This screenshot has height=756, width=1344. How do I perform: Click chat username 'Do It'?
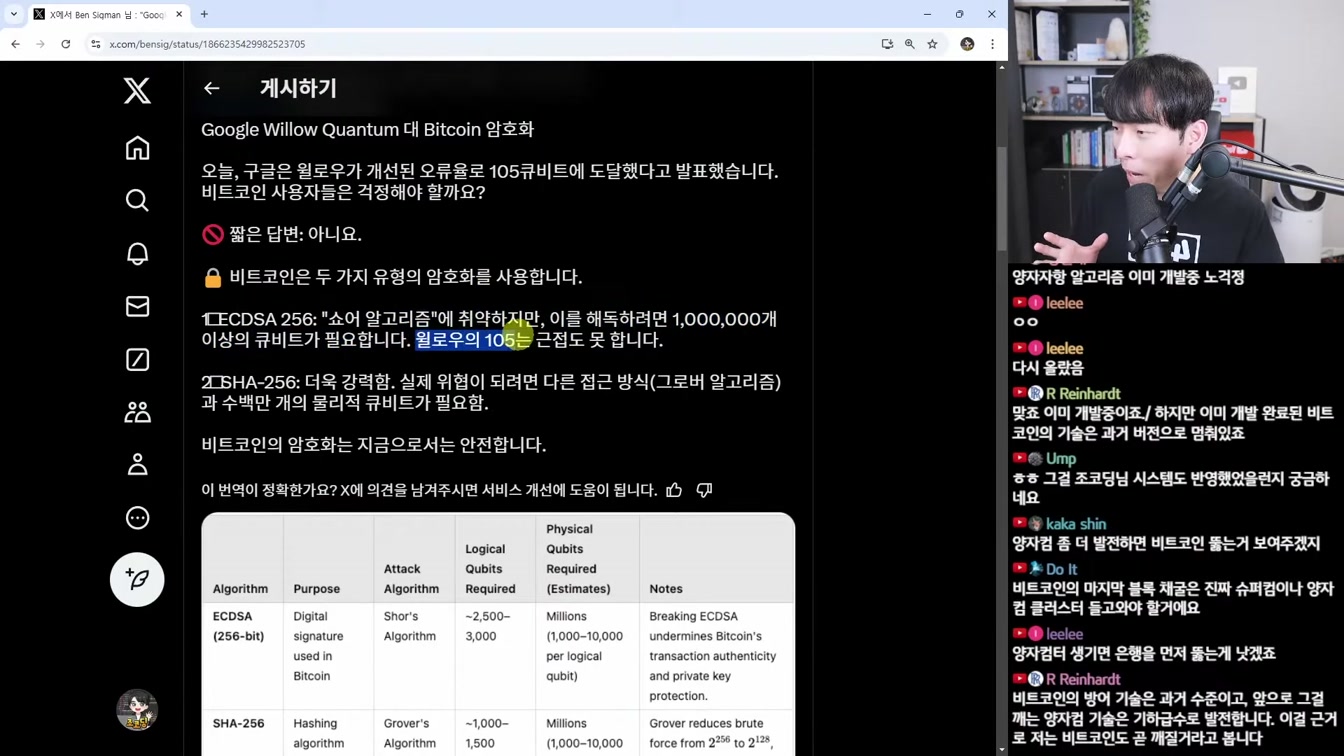tap(1061, 569)
